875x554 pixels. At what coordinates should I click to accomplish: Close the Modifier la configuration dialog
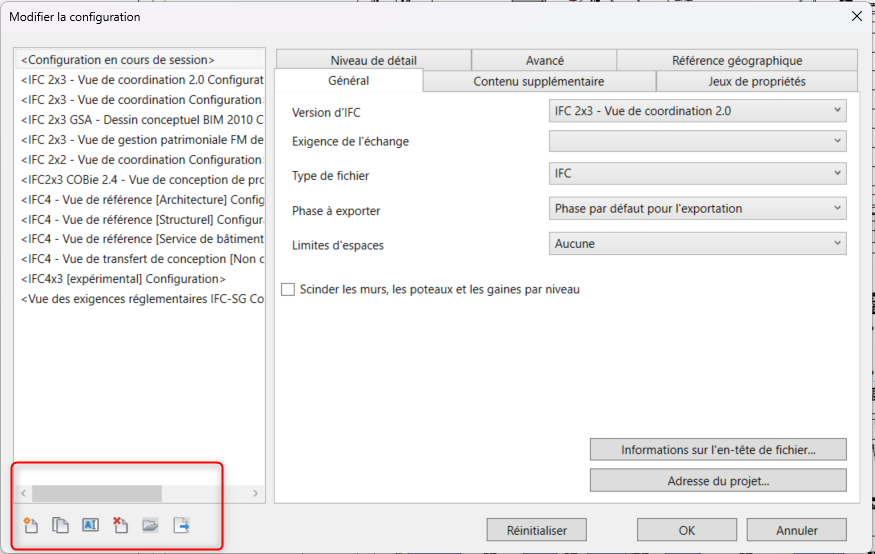point(857,16)
